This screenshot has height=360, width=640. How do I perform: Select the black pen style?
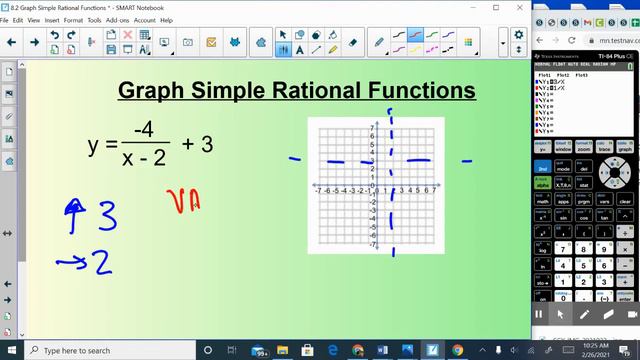pyautogui.click(x=399, y=35)
